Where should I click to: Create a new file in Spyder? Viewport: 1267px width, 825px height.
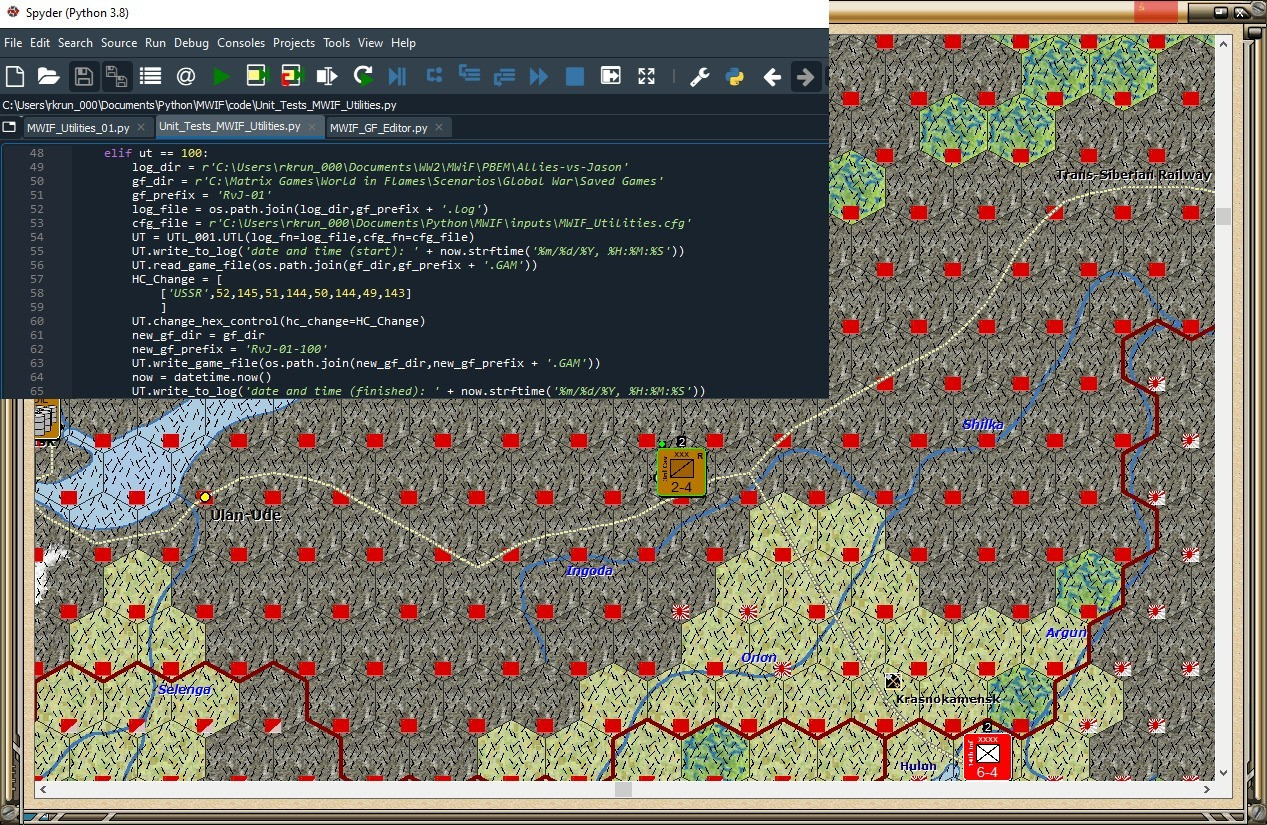[15, 76]
